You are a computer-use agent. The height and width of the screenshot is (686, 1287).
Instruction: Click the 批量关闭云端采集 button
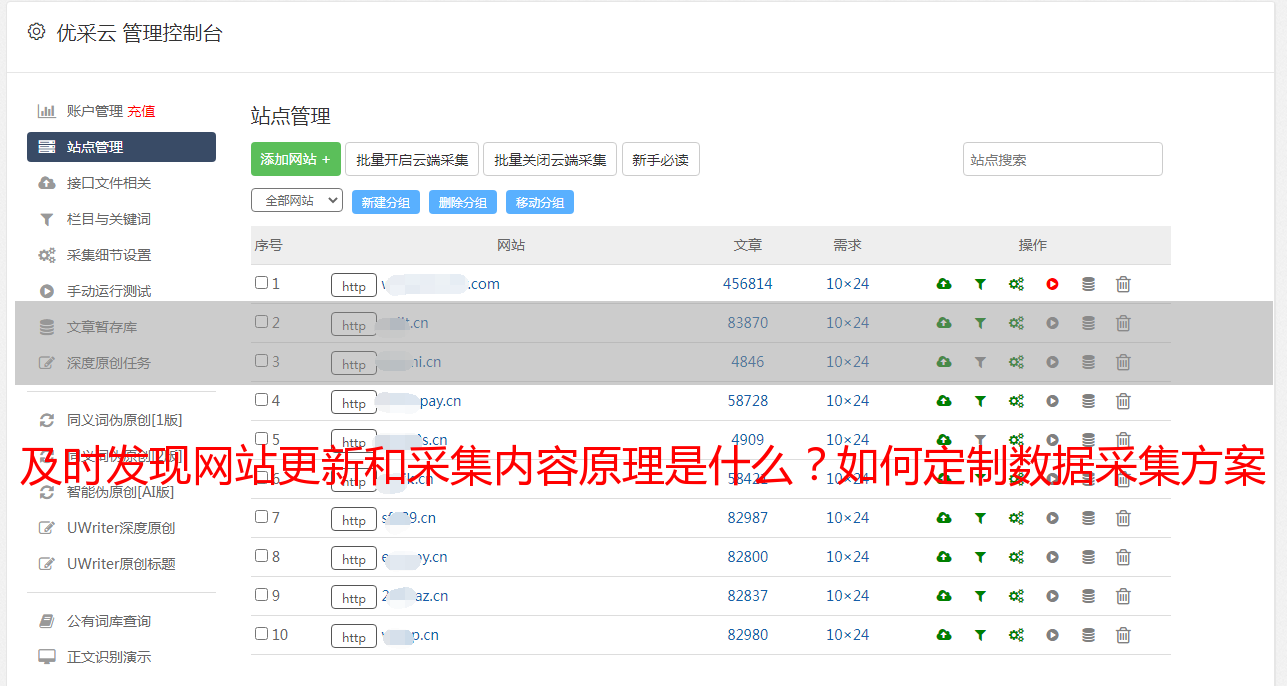pos(550,159)
